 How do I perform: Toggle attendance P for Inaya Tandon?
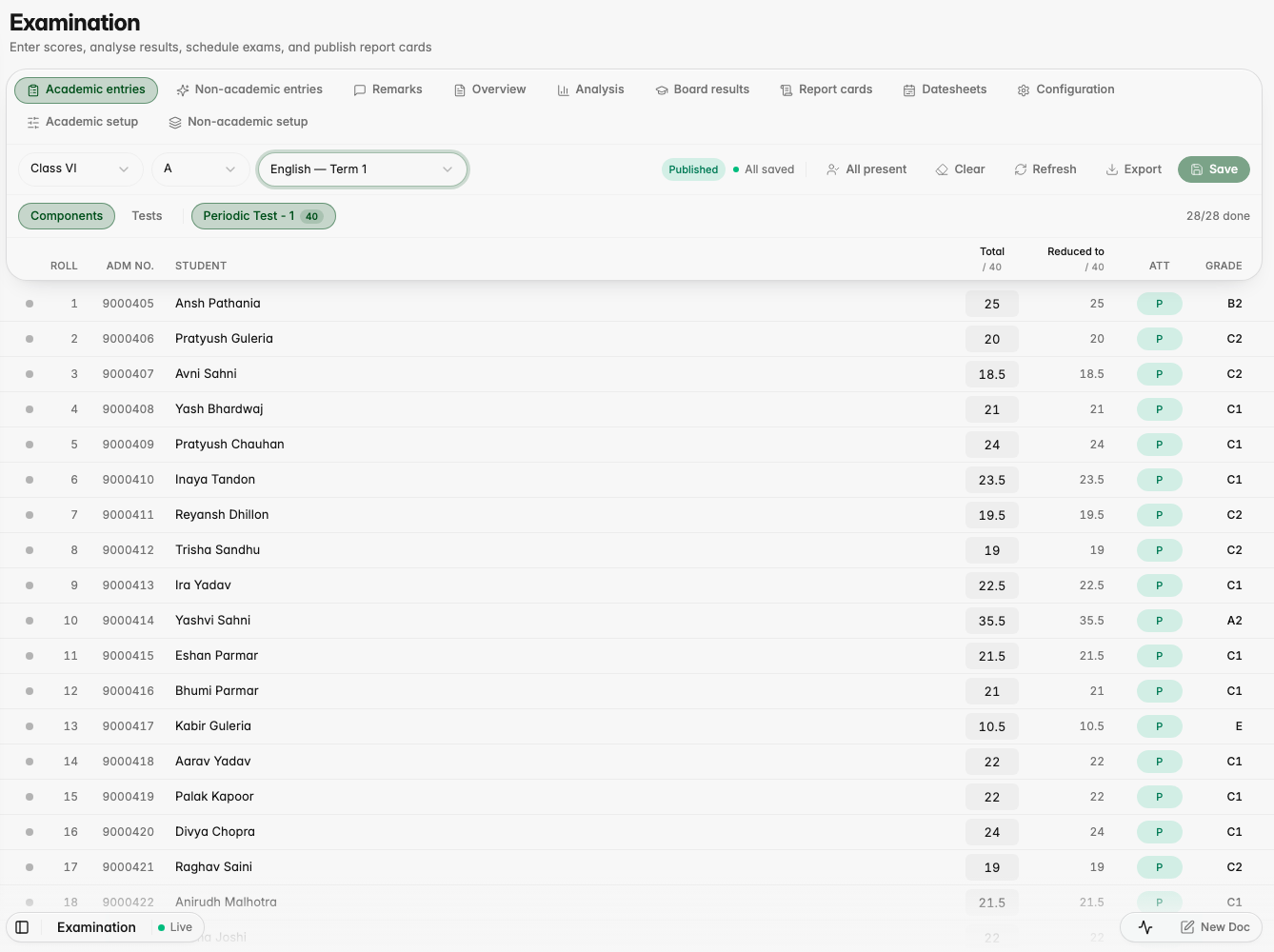click(1159, 480)
